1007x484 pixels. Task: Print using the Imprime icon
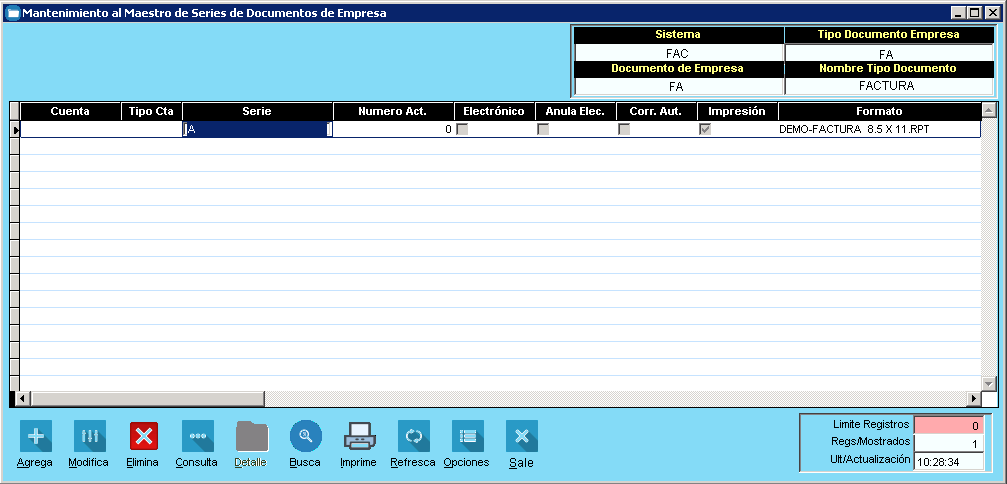359,437
